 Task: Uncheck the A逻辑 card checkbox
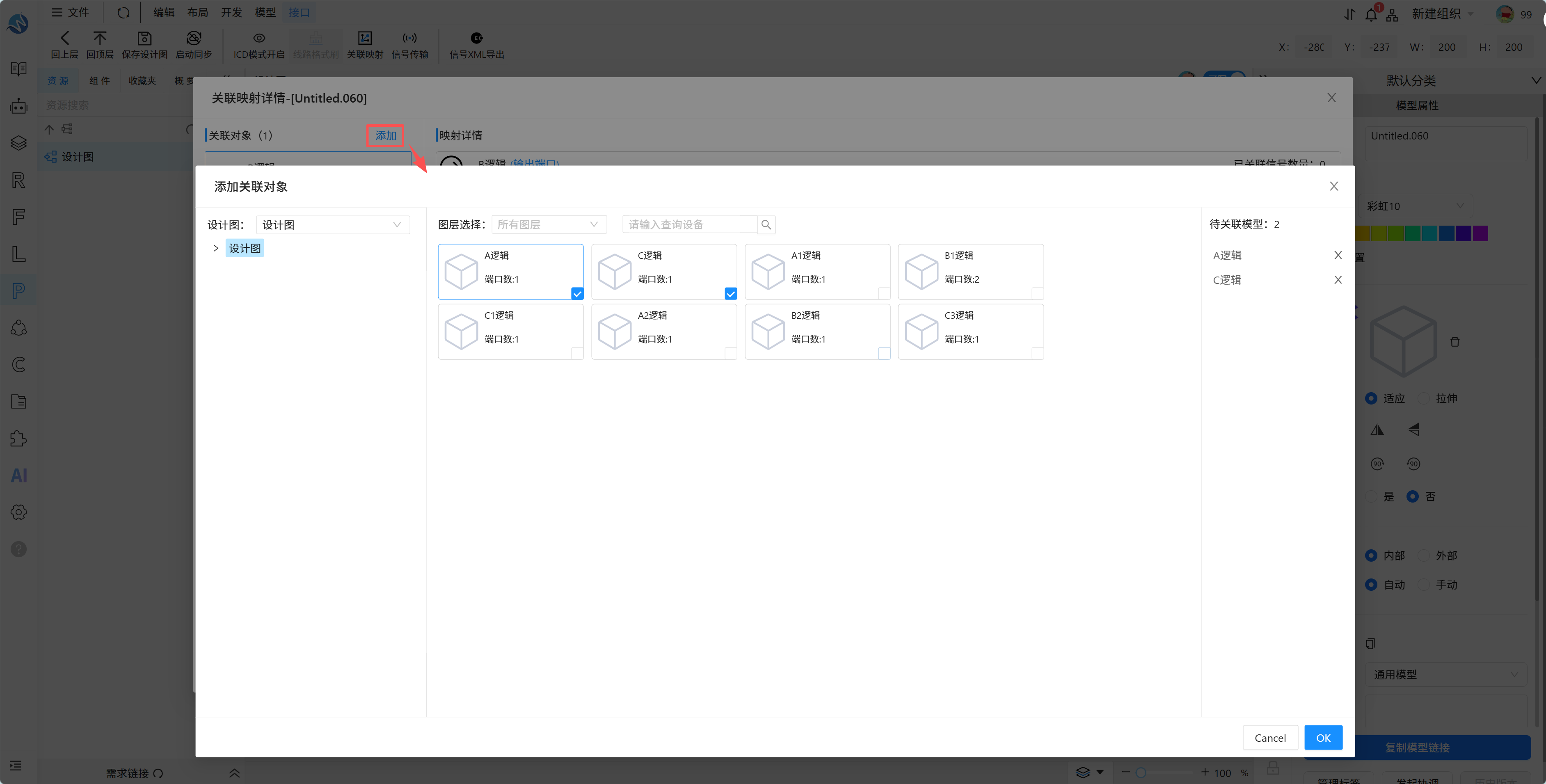pos(577,294)
